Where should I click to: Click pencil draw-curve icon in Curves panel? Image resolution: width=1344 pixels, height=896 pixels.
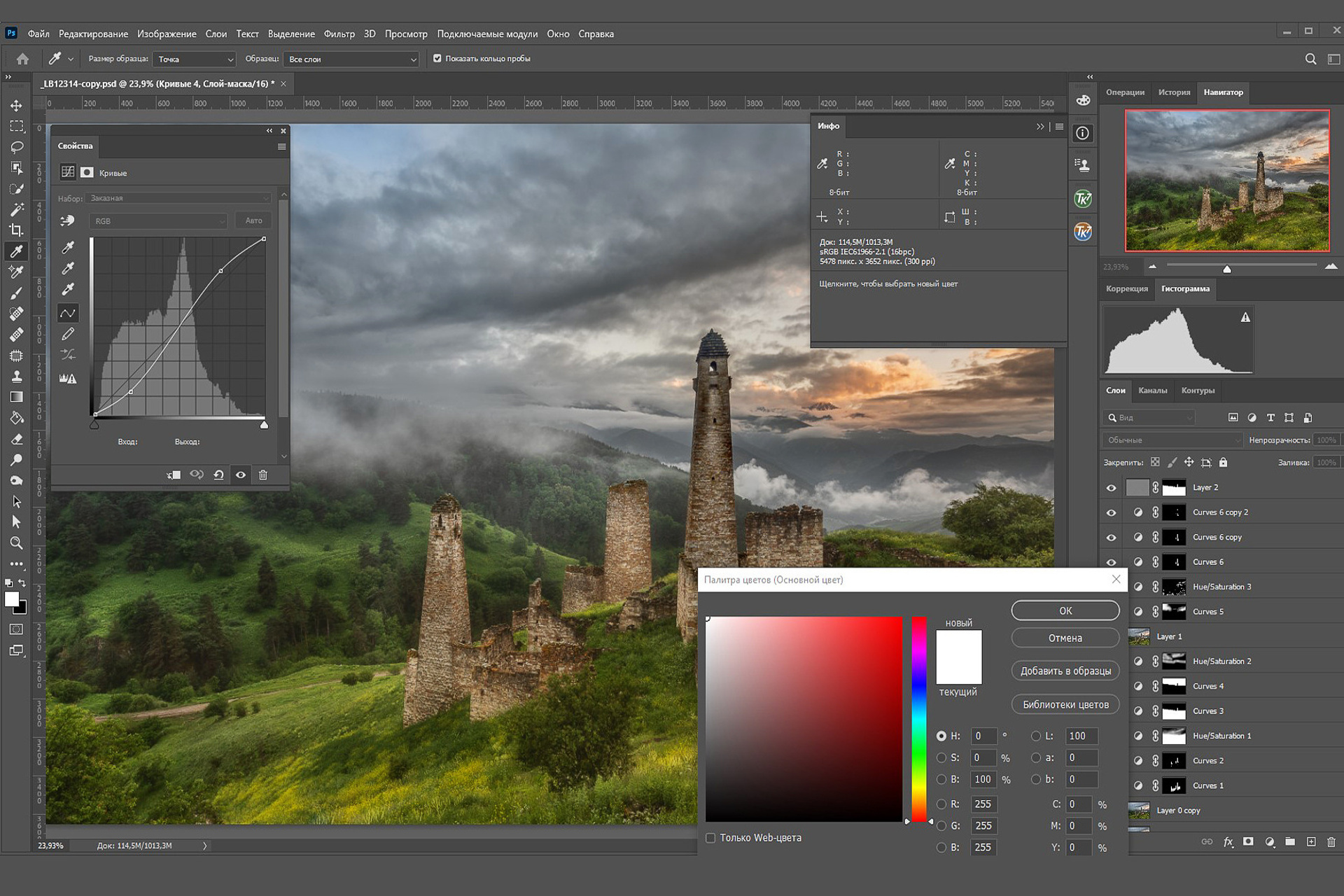pyautogui.click(x=68, y=334)
